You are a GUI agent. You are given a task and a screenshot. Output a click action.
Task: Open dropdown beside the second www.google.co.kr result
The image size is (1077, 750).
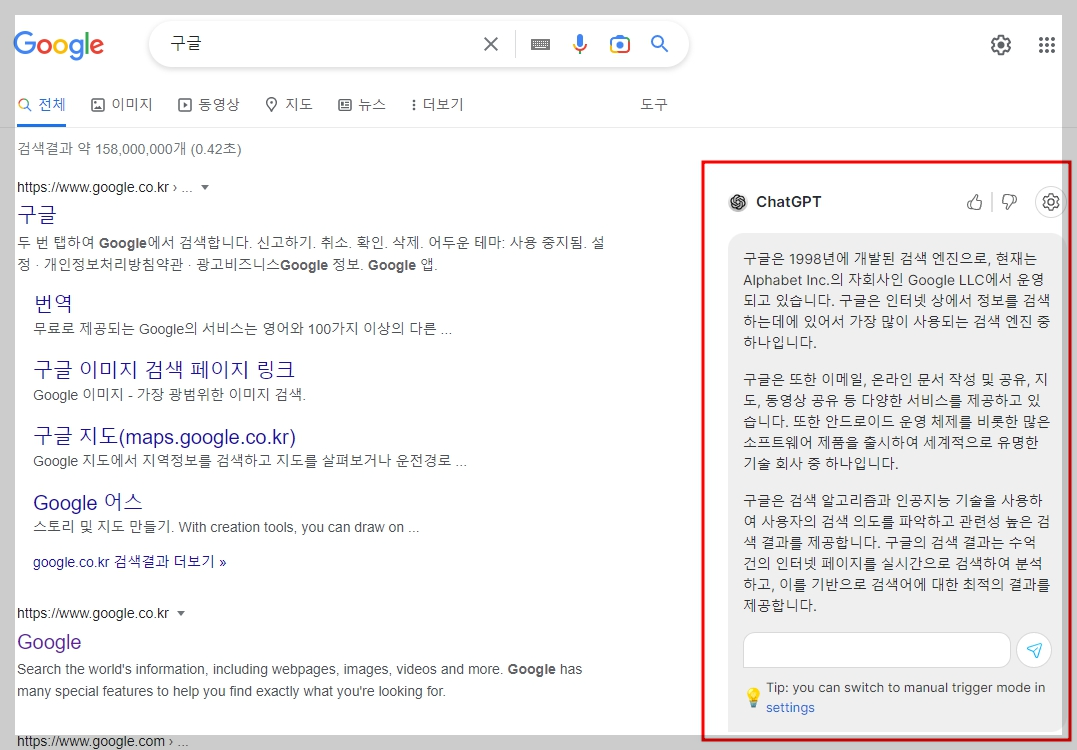(x=180, y=613)
